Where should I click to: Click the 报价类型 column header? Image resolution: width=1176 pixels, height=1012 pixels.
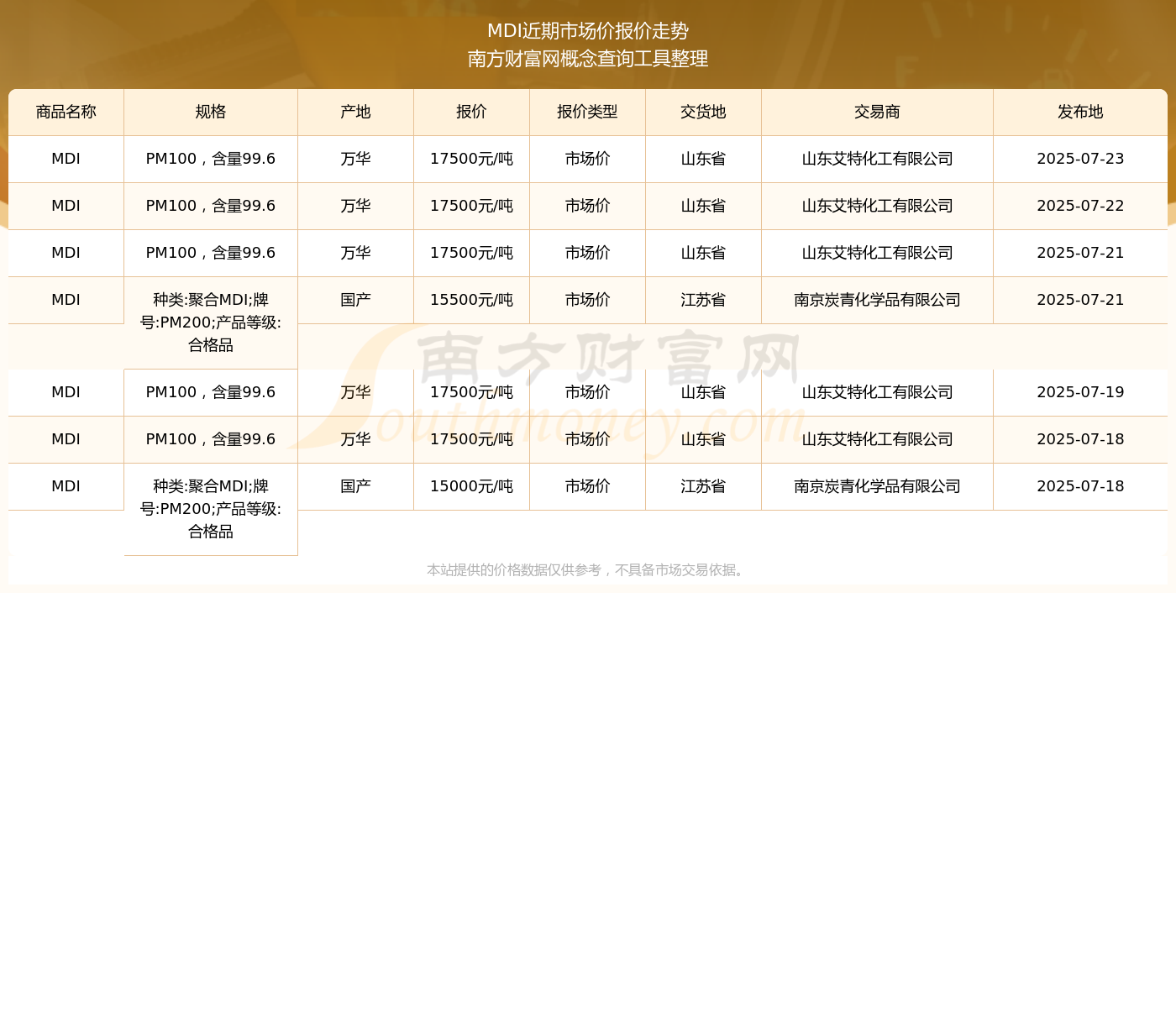tap(588, 112)
